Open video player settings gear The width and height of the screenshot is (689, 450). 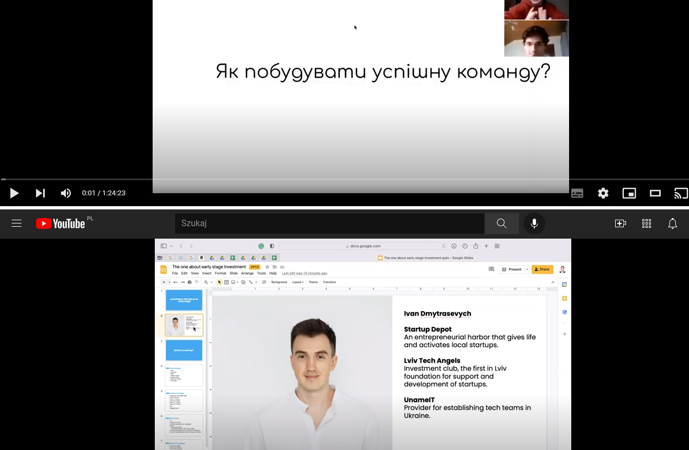(x=603, y=193)
